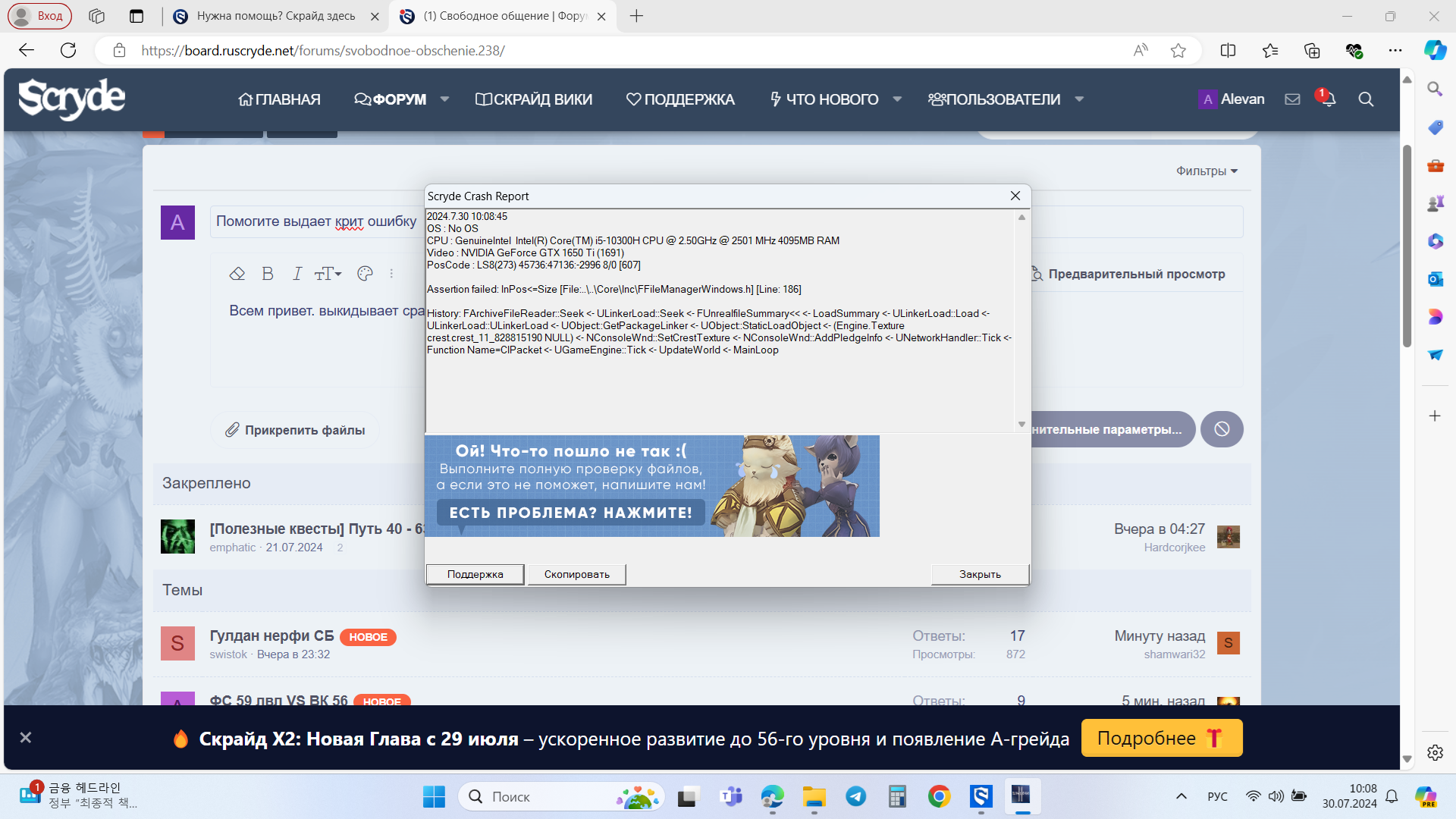
Task: Open notifications bell in forum header
Action: click(1328, 99)
